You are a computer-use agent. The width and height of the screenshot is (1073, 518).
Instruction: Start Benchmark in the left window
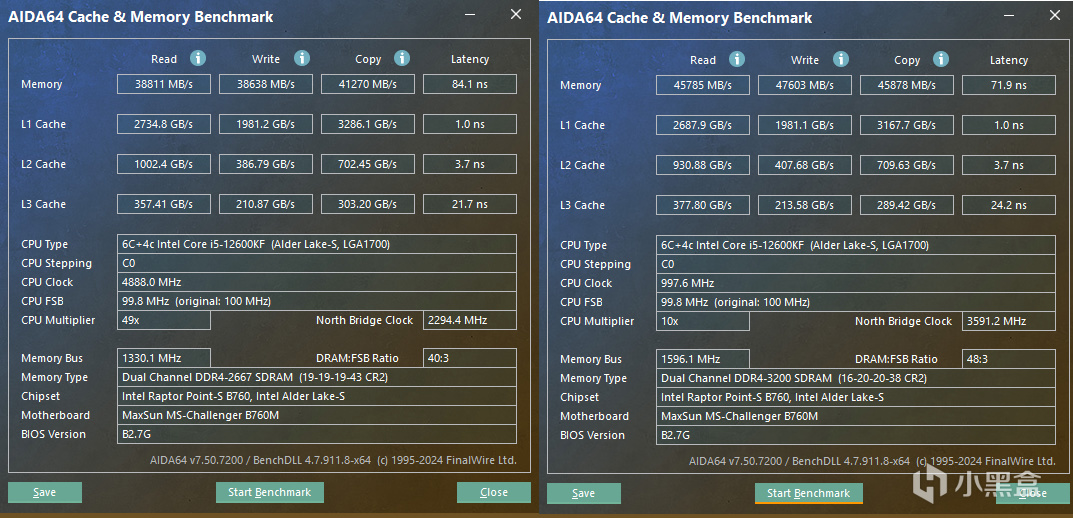coord(270,492)
